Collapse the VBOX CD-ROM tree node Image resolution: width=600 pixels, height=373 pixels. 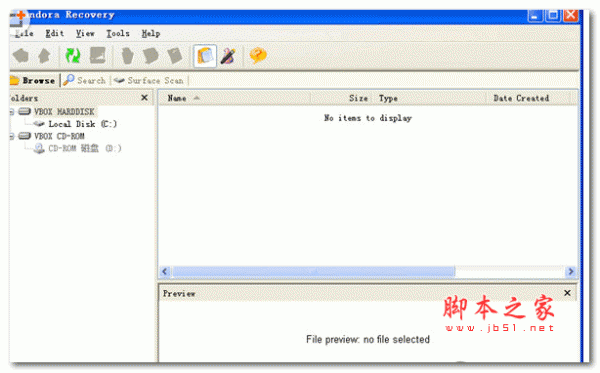pyautogui.click(x=11, y=136)
